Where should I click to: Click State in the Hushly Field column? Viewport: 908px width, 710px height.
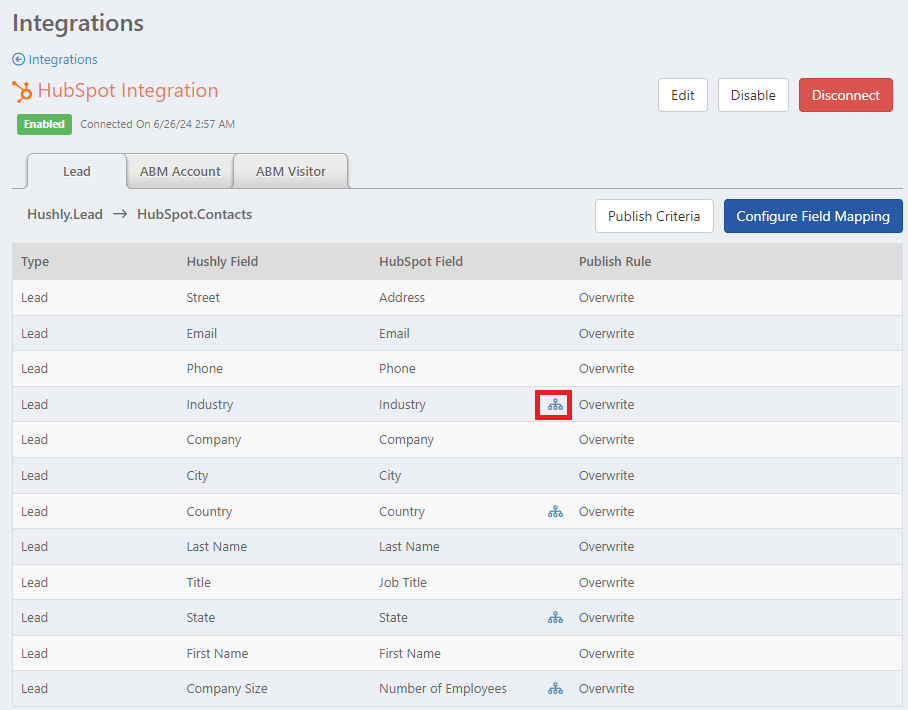200,617
